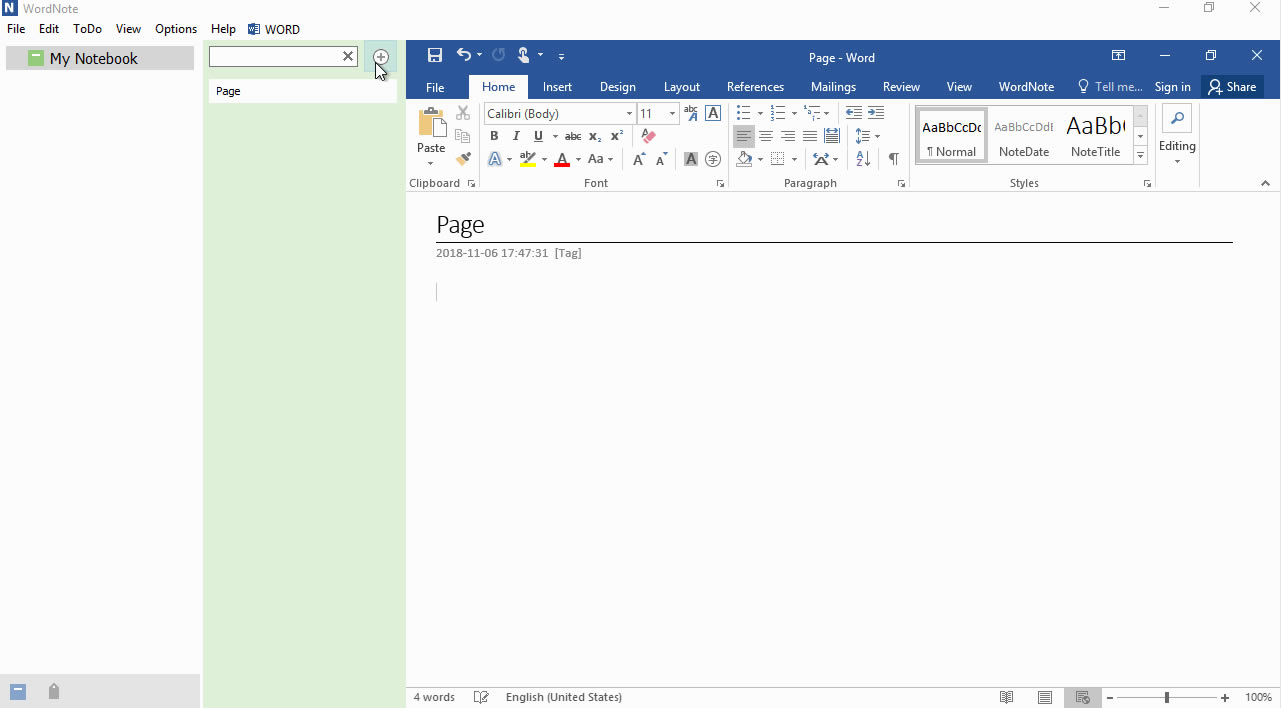
Task: Click the Center align icon
Action: coord(766,136)
